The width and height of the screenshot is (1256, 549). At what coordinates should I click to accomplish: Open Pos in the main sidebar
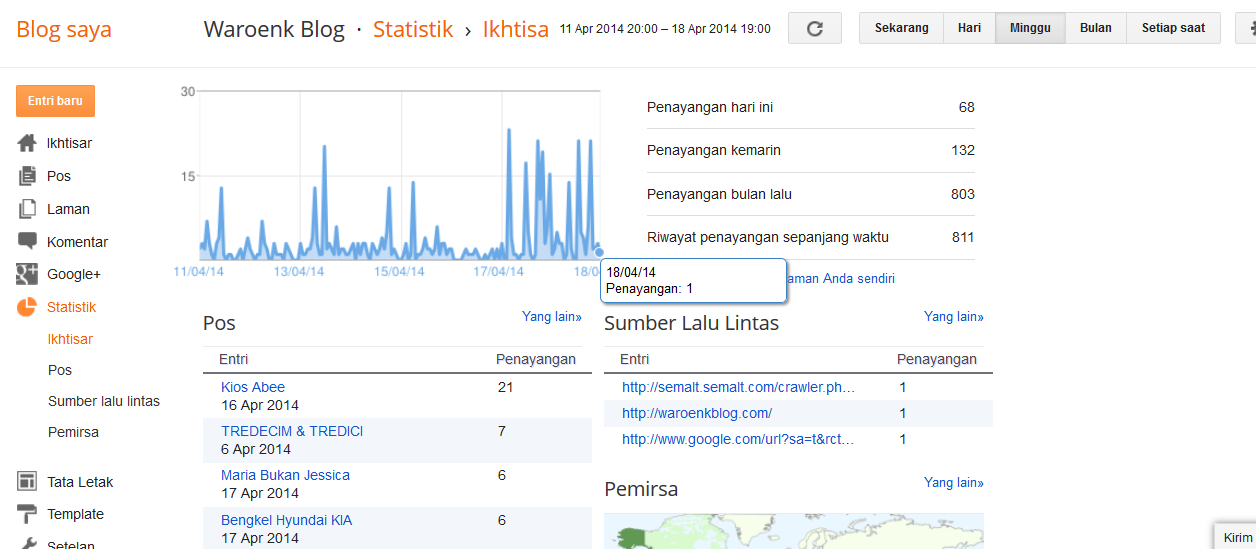[59, 176]
